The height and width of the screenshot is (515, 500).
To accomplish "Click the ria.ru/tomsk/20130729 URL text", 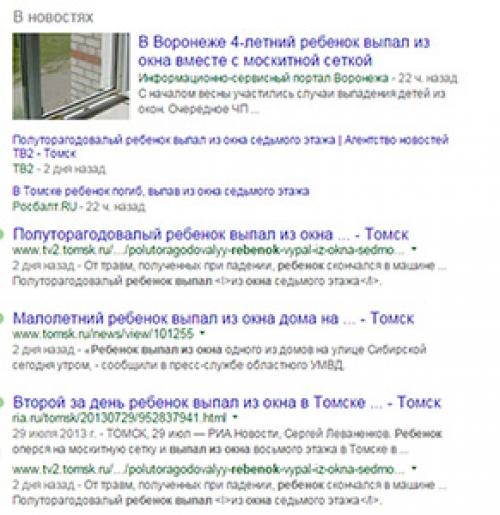I will coord(119,417).
